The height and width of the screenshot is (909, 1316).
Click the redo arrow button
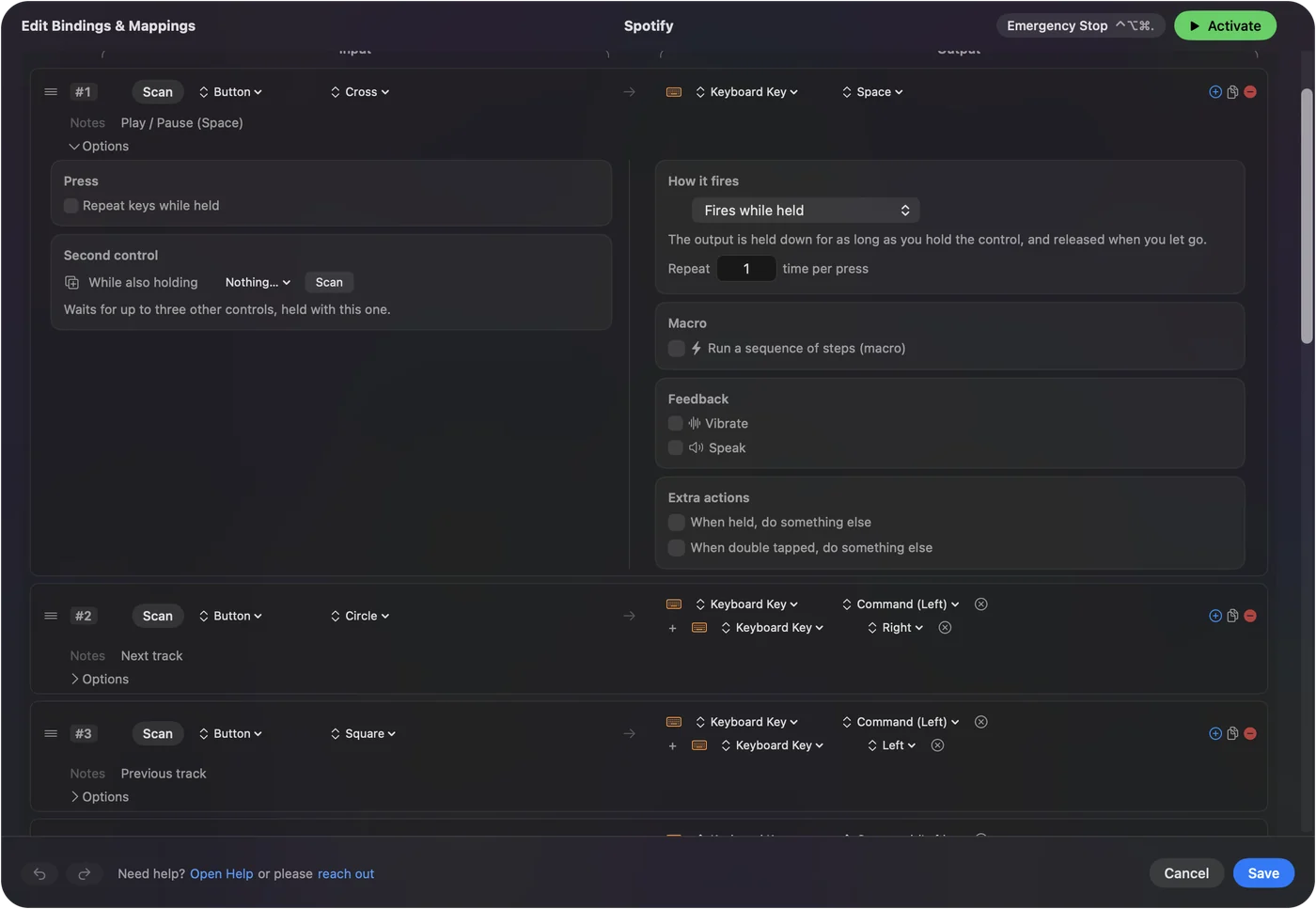point(84,873)
